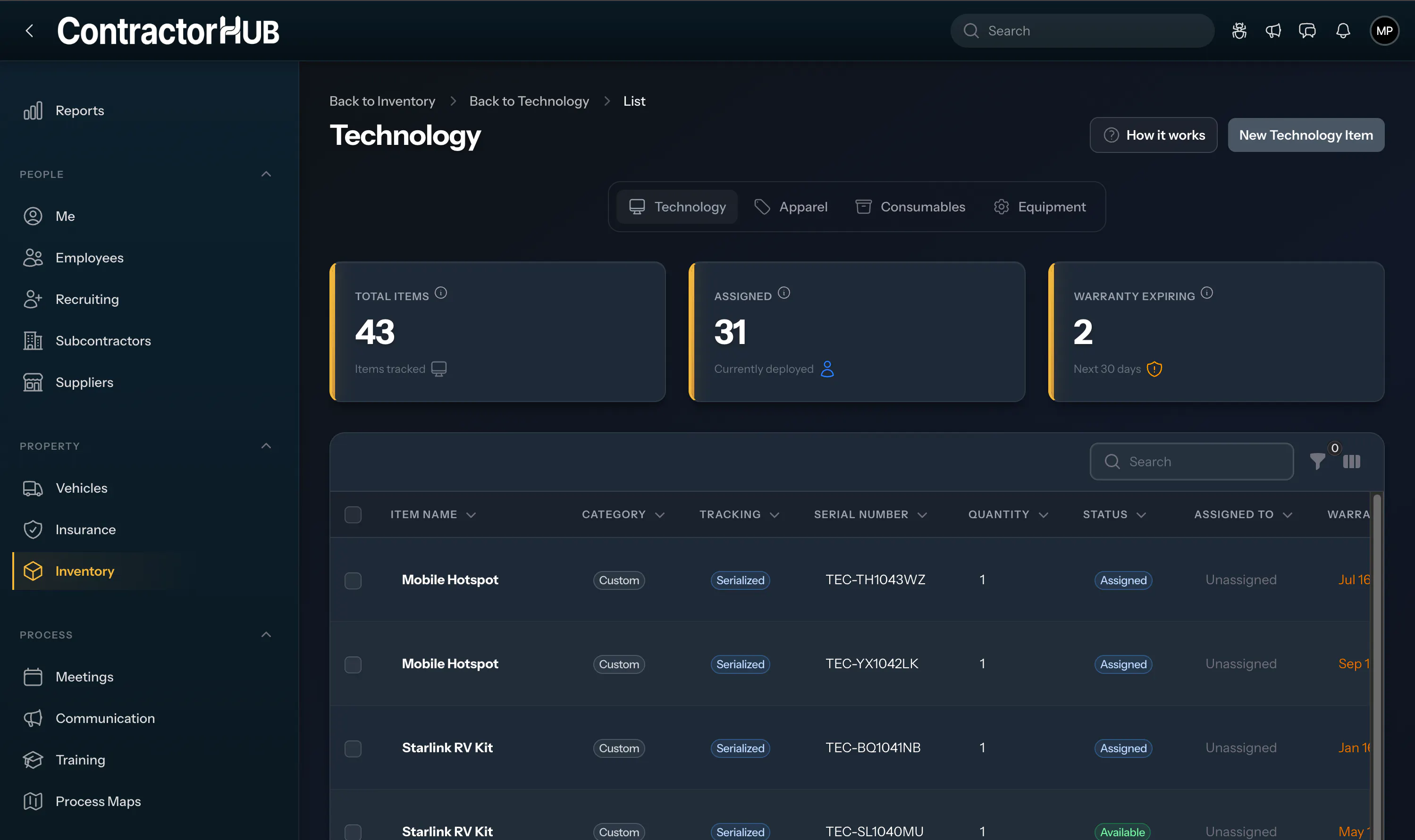
Task: Check the Mobile Hotspot TEC-TH1043WZ row checkbox
Action: [353, 580]
